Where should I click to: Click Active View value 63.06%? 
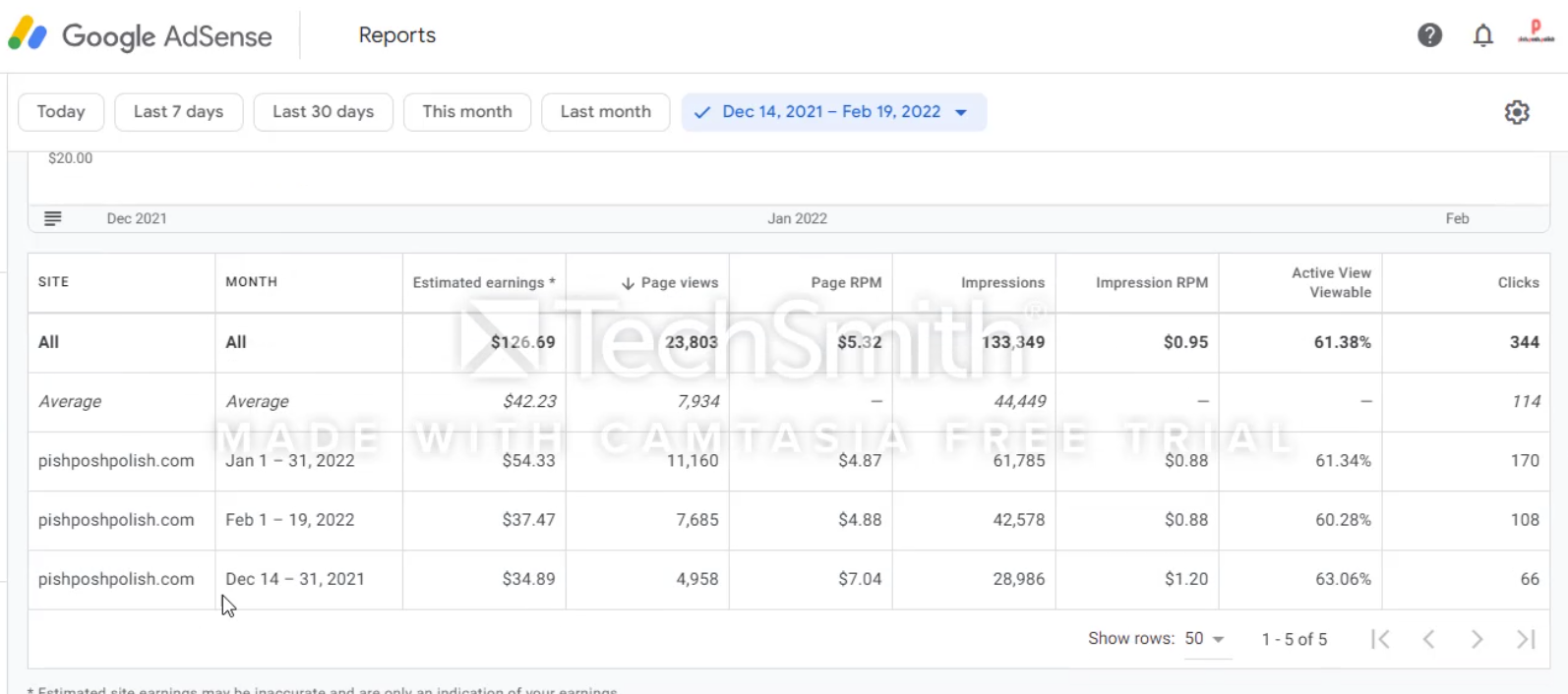[1344, 580]
